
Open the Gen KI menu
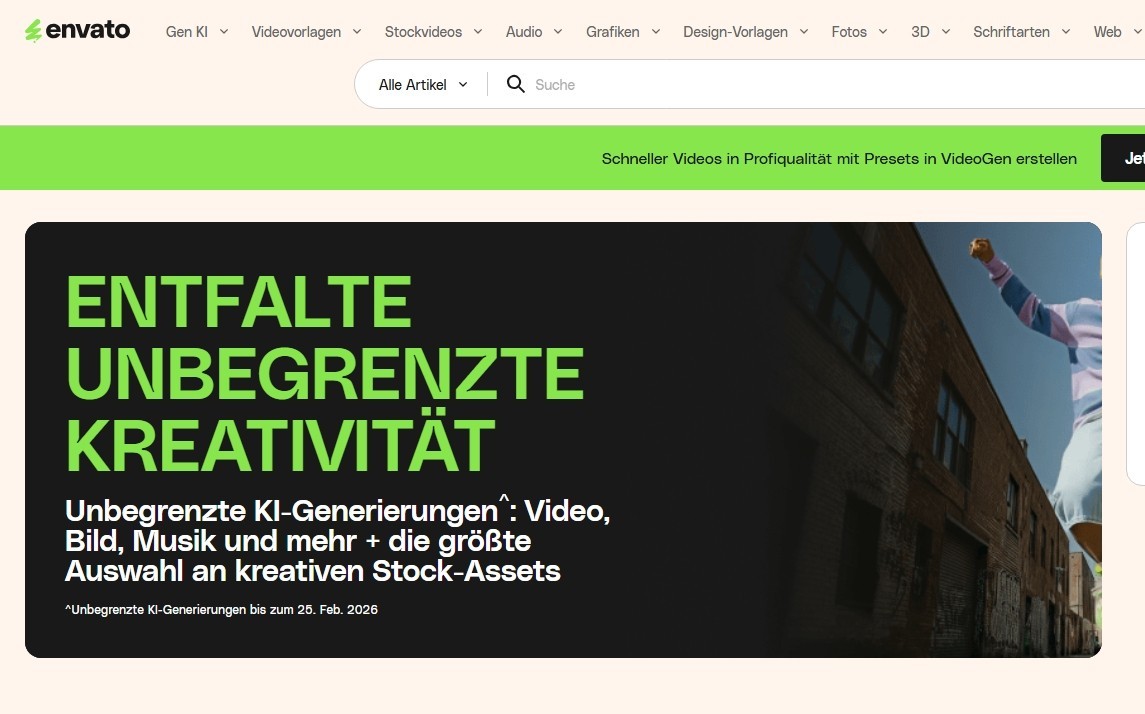click(196, 32)
